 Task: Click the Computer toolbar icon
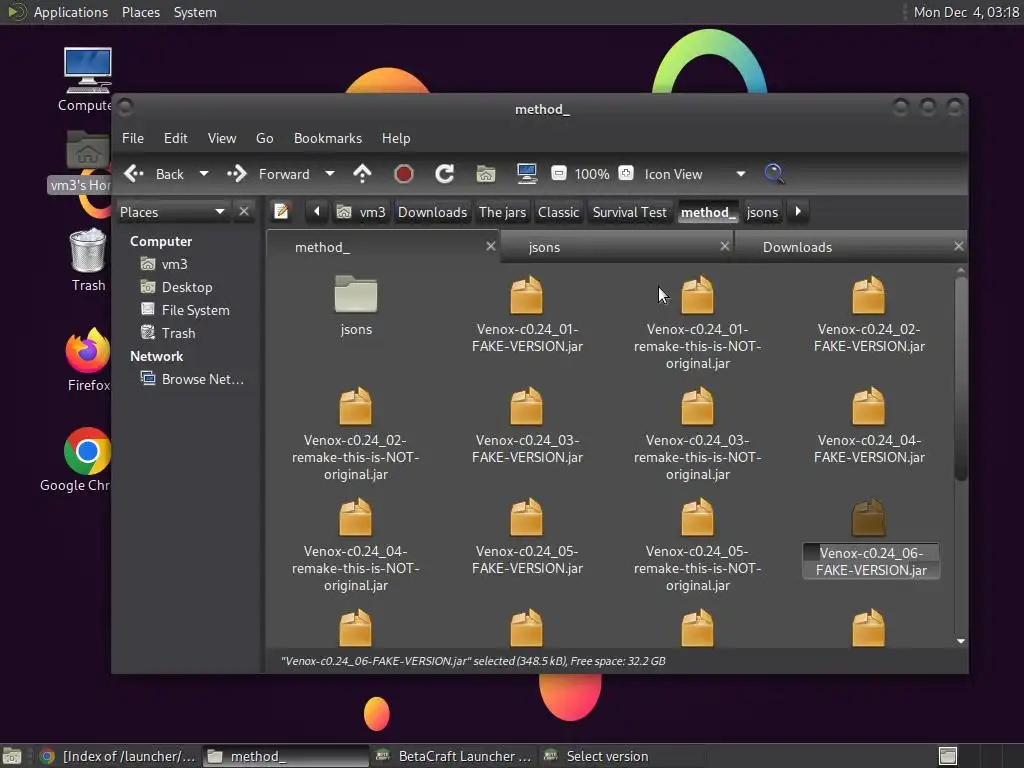point(527,174)
